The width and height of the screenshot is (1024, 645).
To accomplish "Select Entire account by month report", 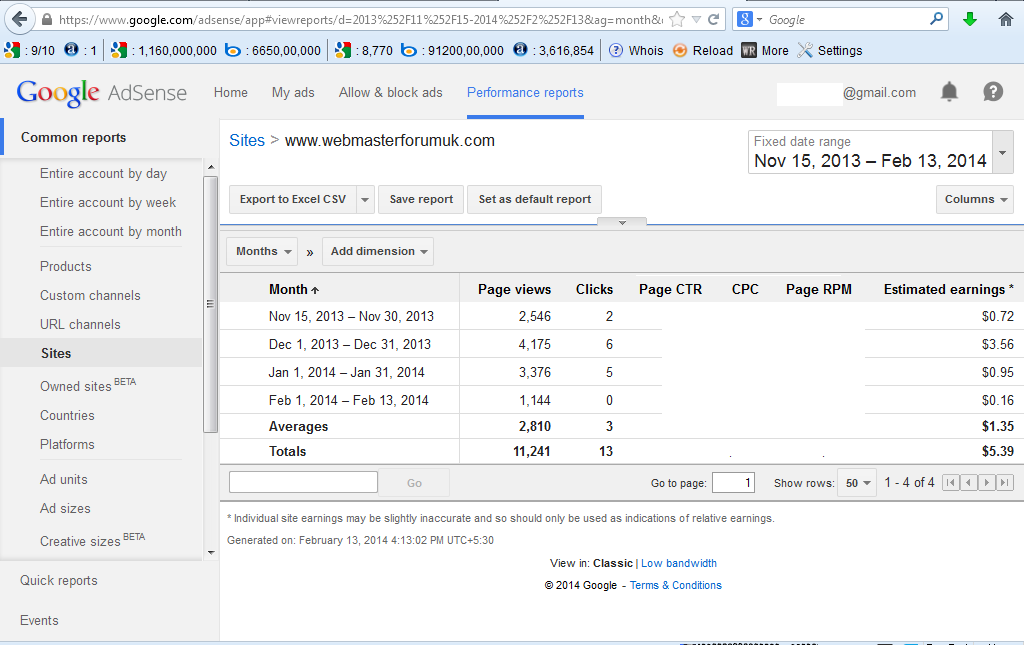I will (110, 231).
